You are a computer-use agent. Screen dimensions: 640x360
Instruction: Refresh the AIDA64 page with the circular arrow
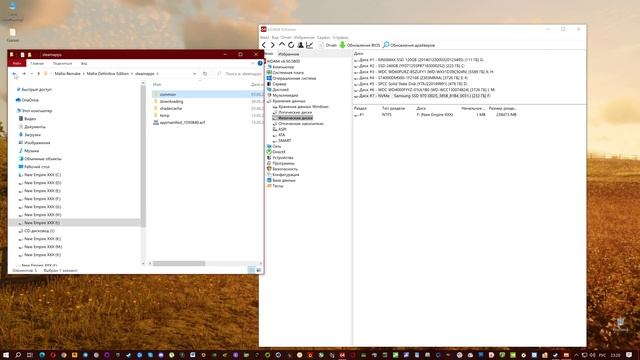pos(291,45)
